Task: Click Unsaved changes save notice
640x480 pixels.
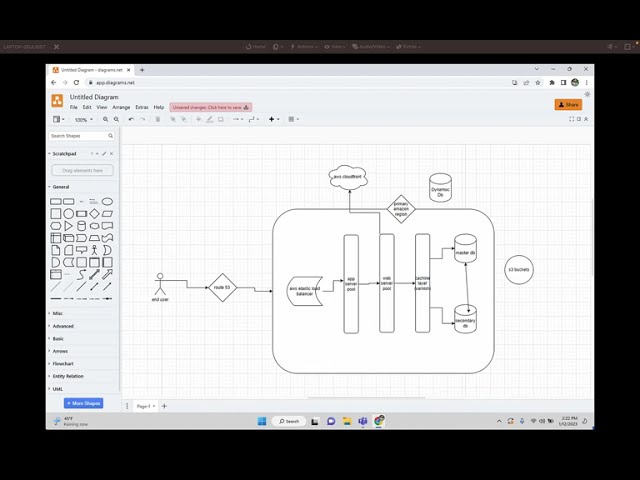Action: click(210, 107)
